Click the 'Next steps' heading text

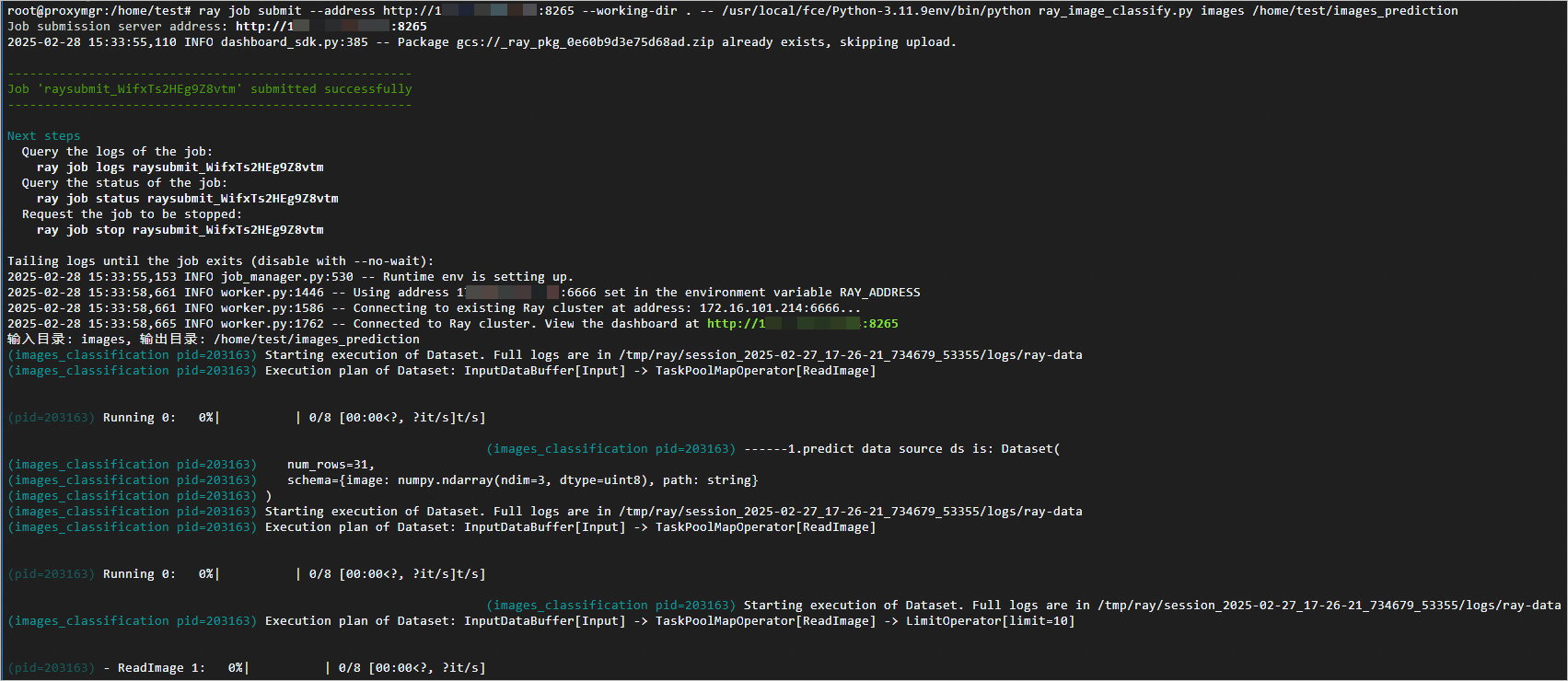[x=43, y=136]
